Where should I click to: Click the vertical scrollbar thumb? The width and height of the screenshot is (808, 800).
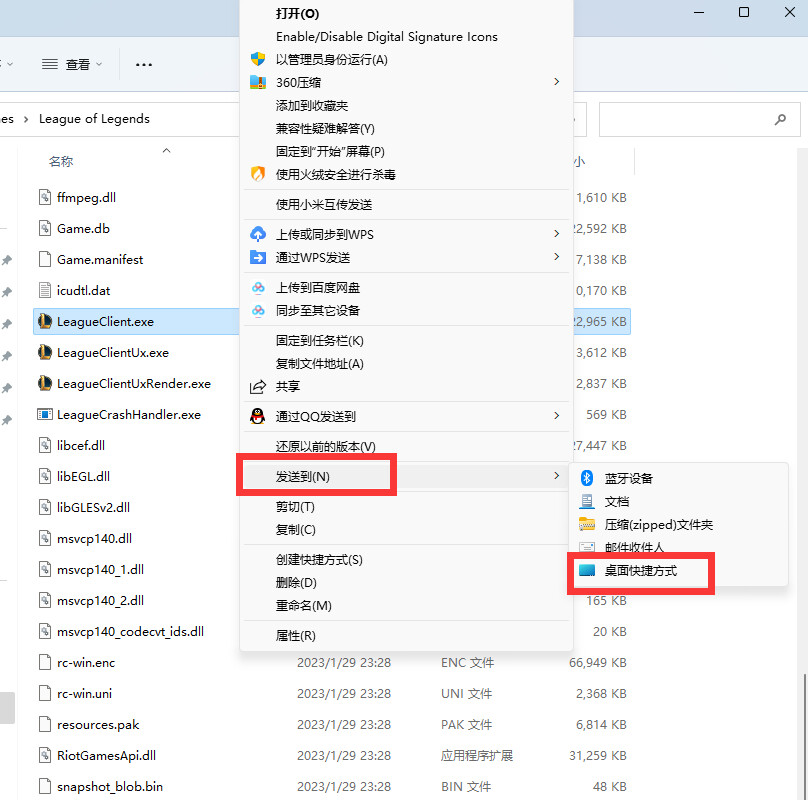click(x=804, y=736)
